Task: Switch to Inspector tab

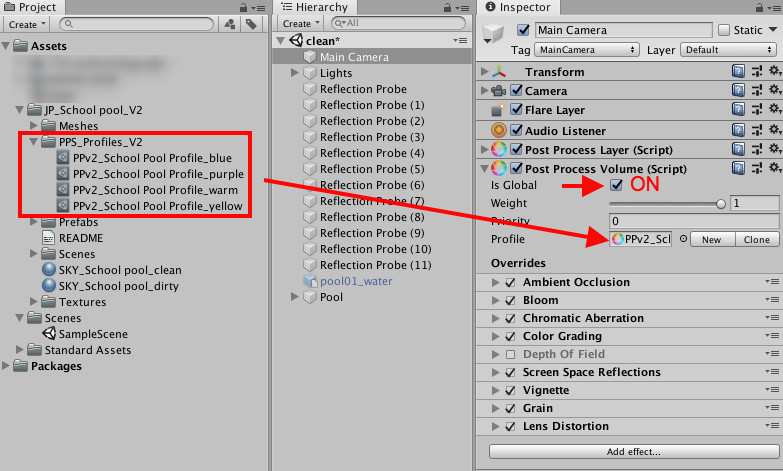Action: (518, 7)
